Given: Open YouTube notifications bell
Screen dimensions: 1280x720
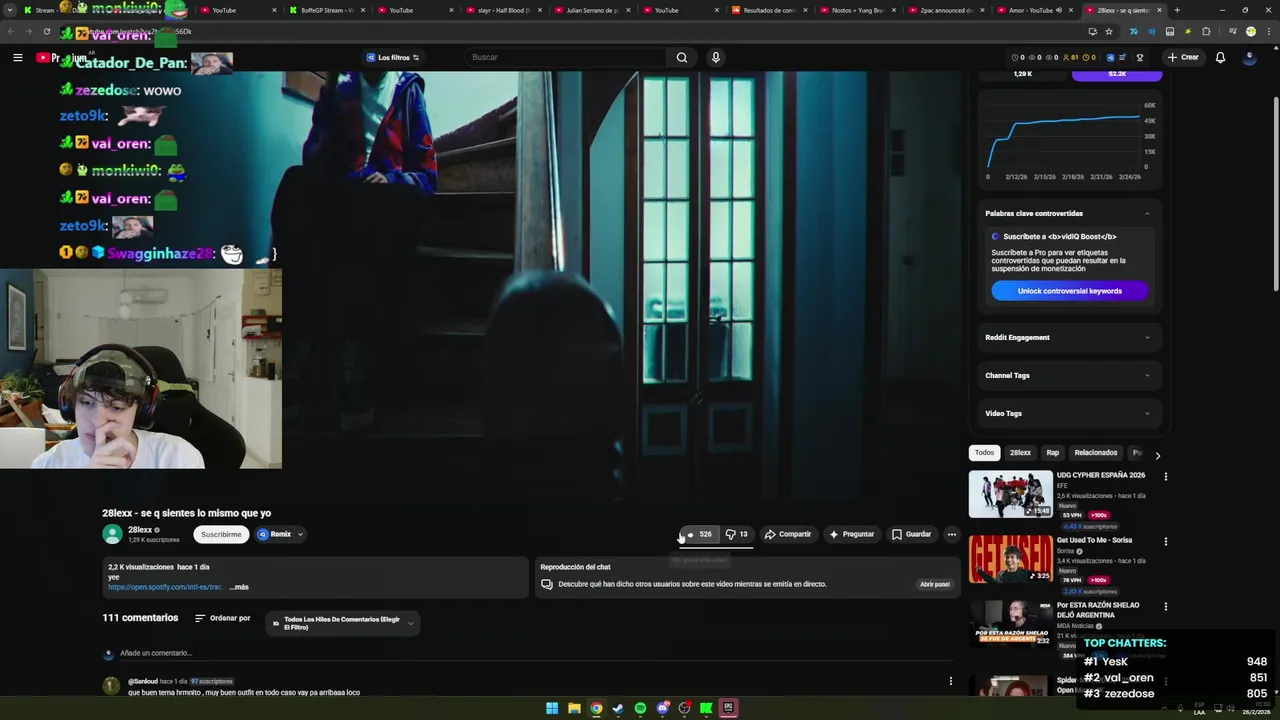Looking at the screenshot, I should pyautogui.click(x=1220, y=57).
